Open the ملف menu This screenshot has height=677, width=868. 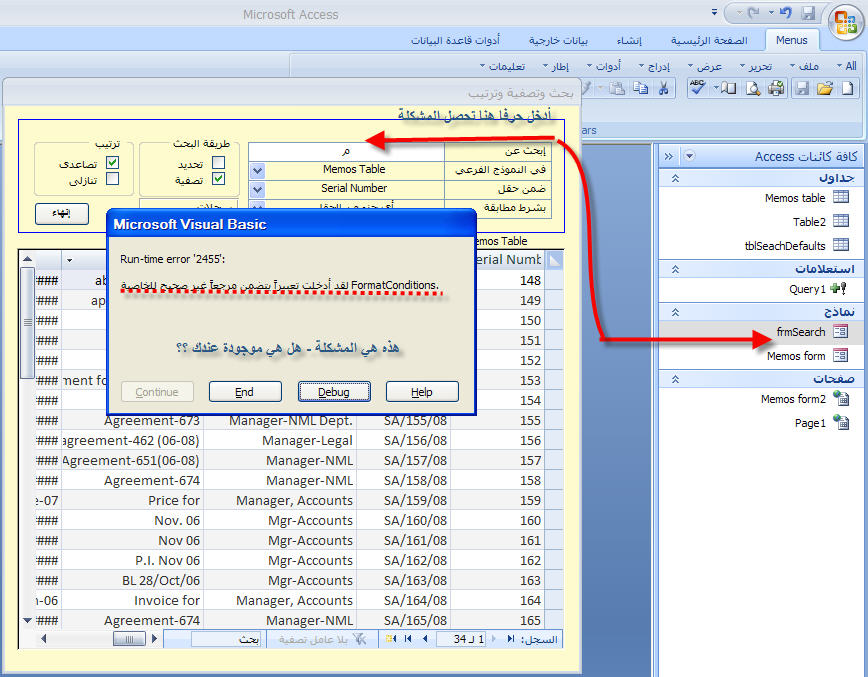pos(804,66)
